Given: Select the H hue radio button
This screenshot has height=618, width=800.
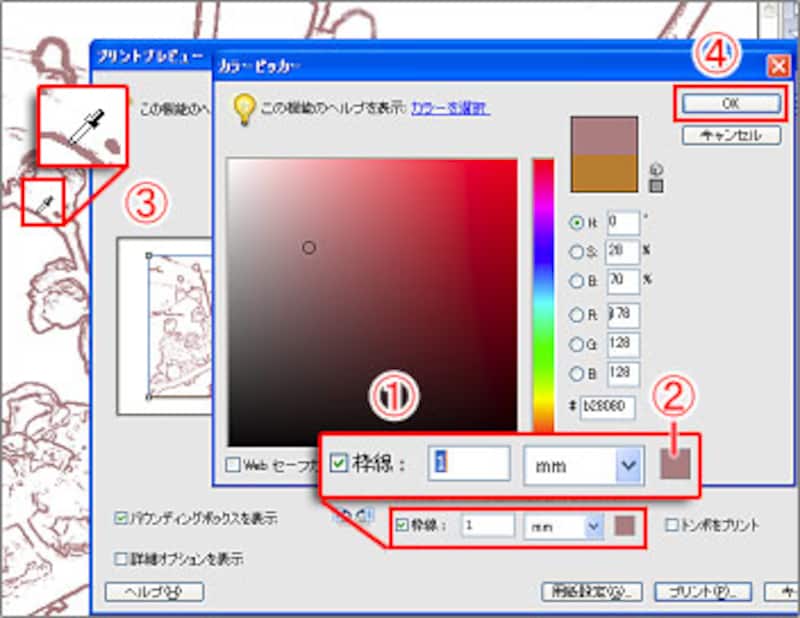Looking at the screenshot, I should pyautogui.click(x=577, y=223).
